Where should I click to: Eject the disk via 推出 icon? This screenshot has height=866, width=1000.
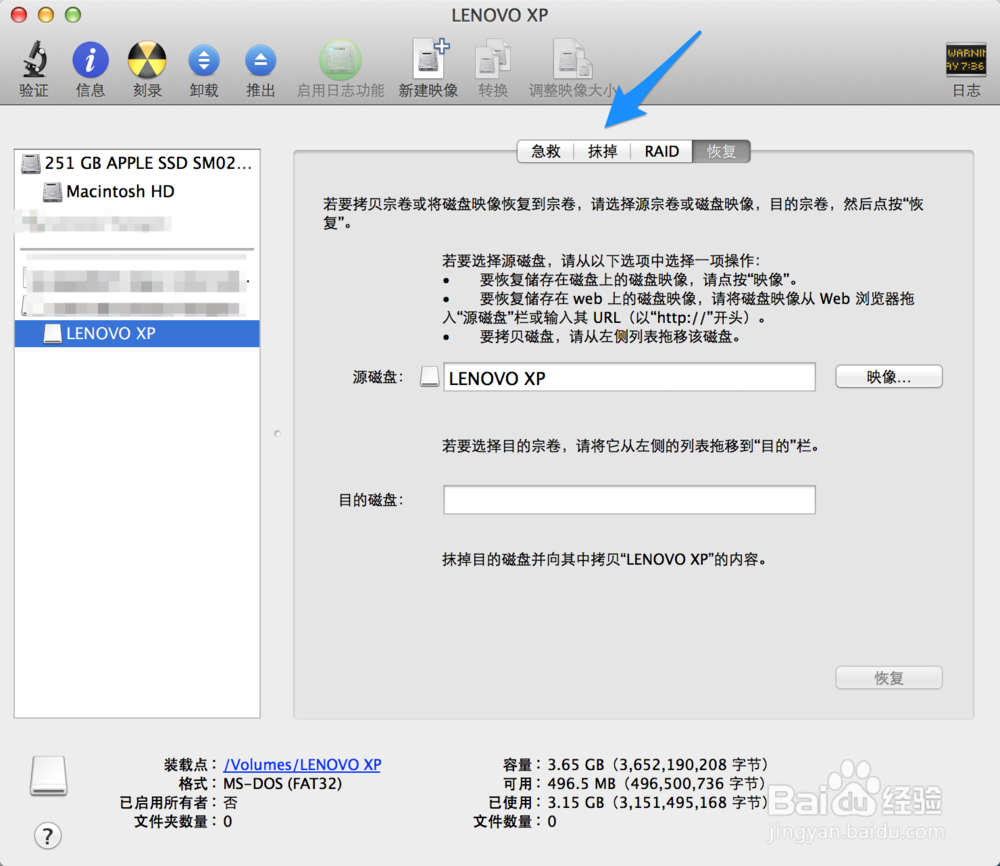click(x=261, y=61)
